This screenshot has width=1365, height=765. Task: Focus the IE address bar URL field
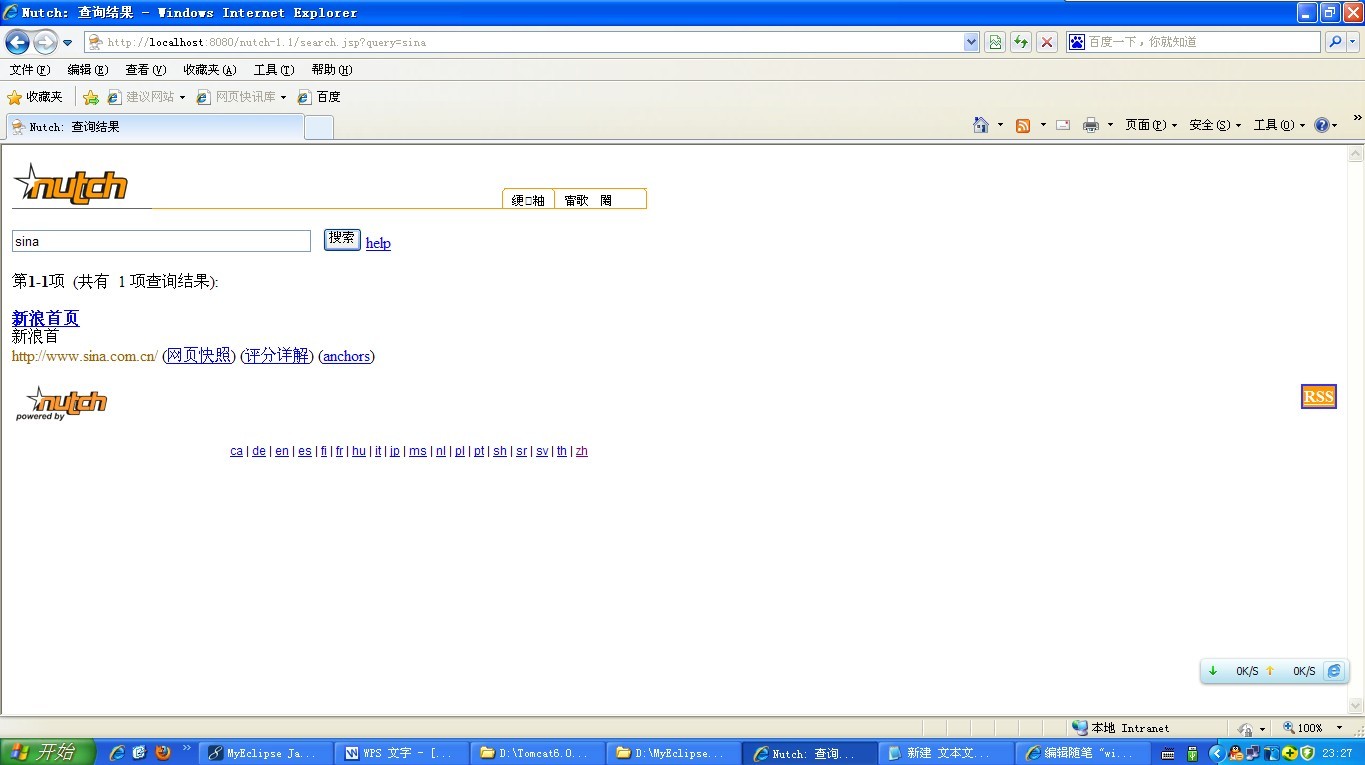point(524,42)
